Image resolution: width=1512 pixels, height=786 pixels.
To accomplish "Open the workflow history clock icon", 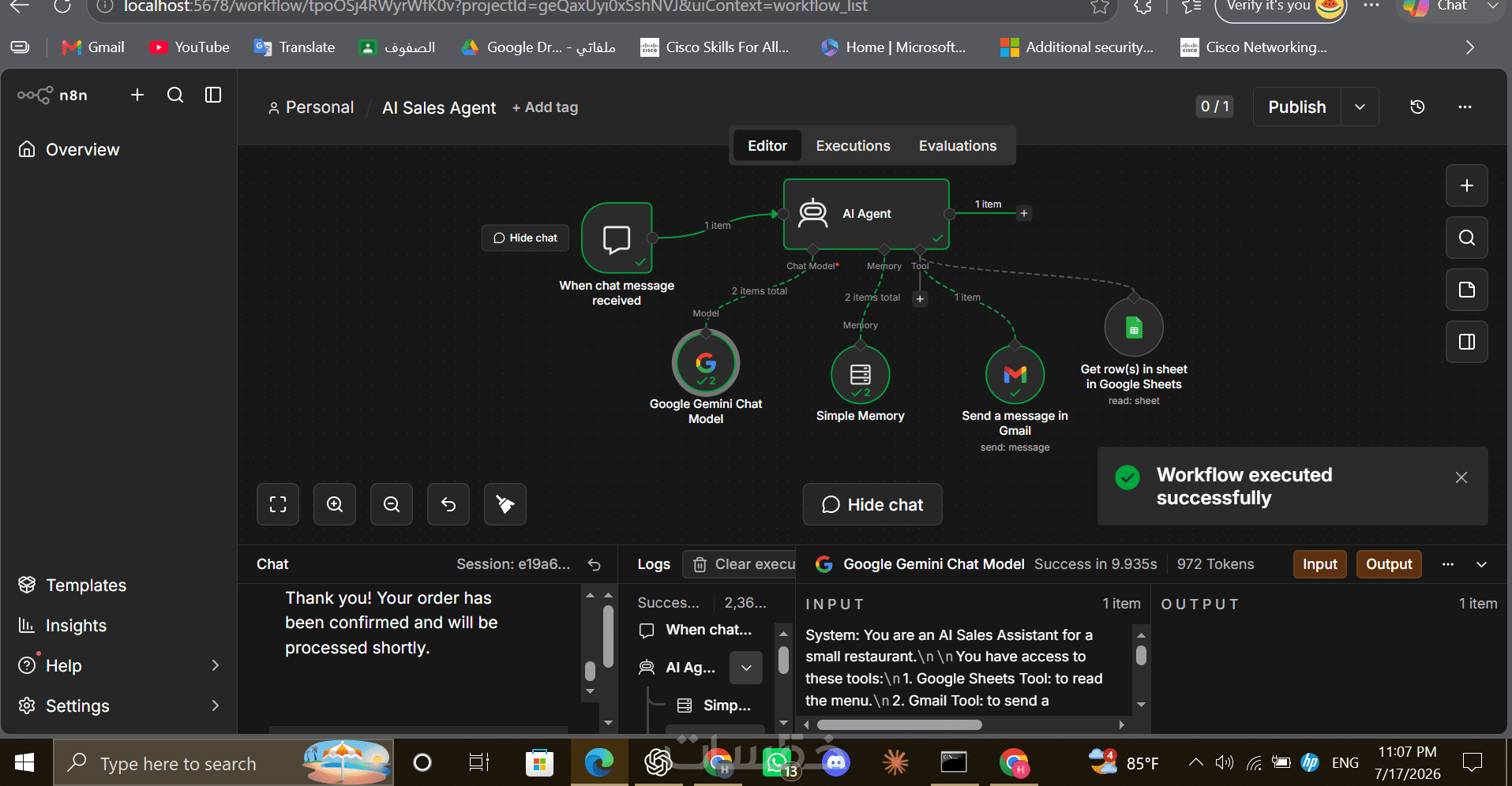I will pyautogui.click(x=1417, y=107).
